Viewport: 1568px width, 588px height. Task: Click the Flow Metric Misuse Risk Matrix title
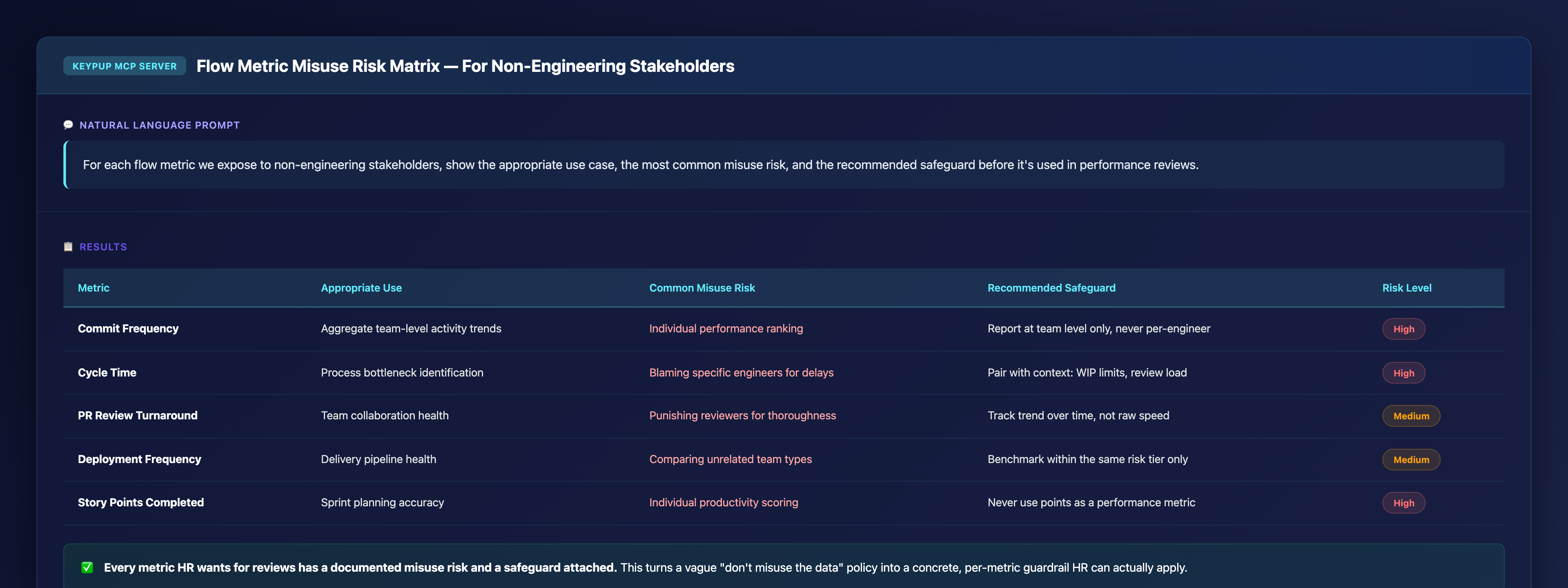[465, 66]
